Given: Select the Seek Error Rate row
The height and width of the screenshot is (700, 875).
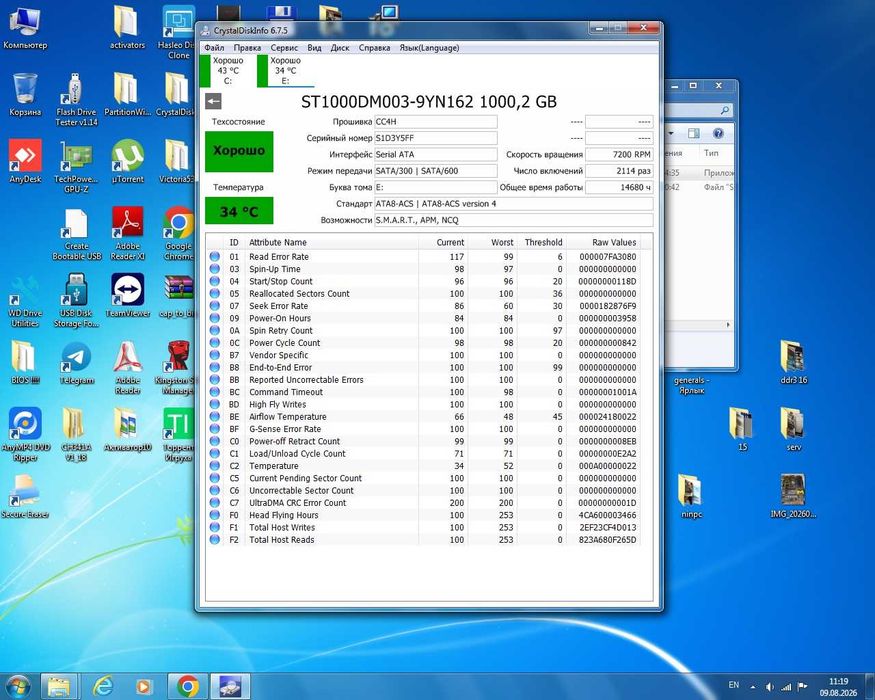Looking at the screenshot, I should pyautogui.click(x=423, y=306).
